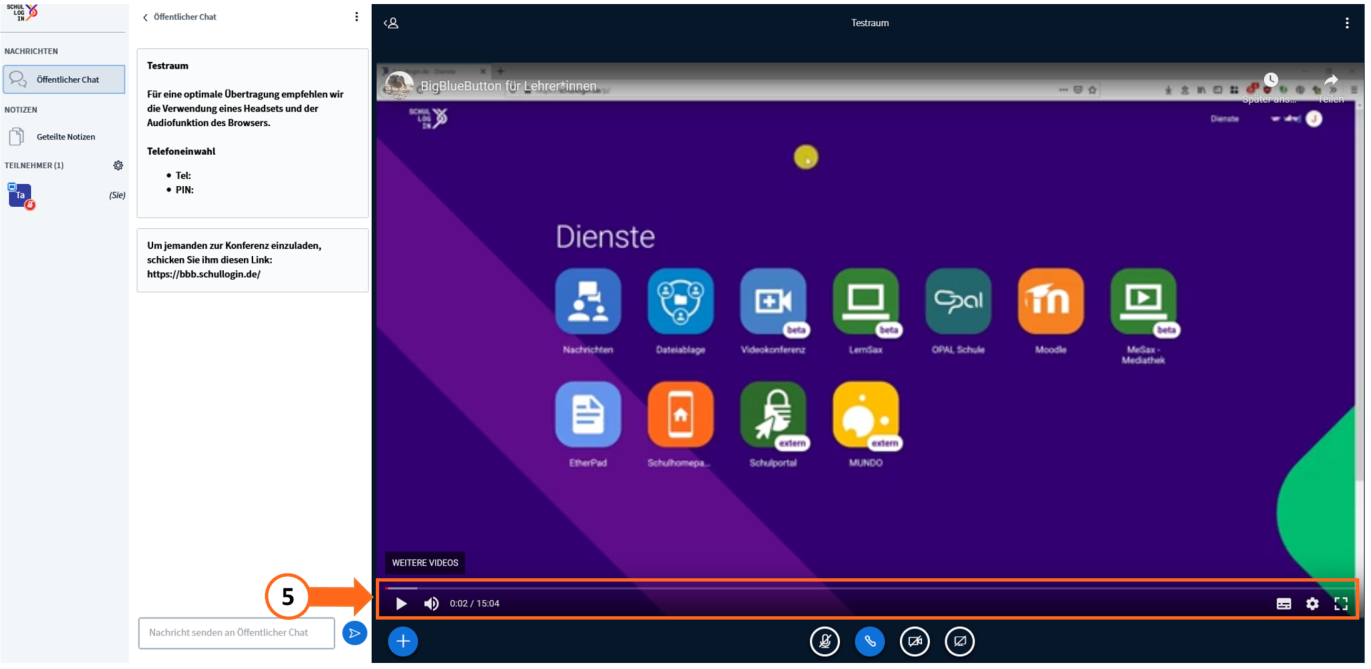The image size is (1371, 669).
Task: Click the blue plus actions button
Action: coord(403,641)
